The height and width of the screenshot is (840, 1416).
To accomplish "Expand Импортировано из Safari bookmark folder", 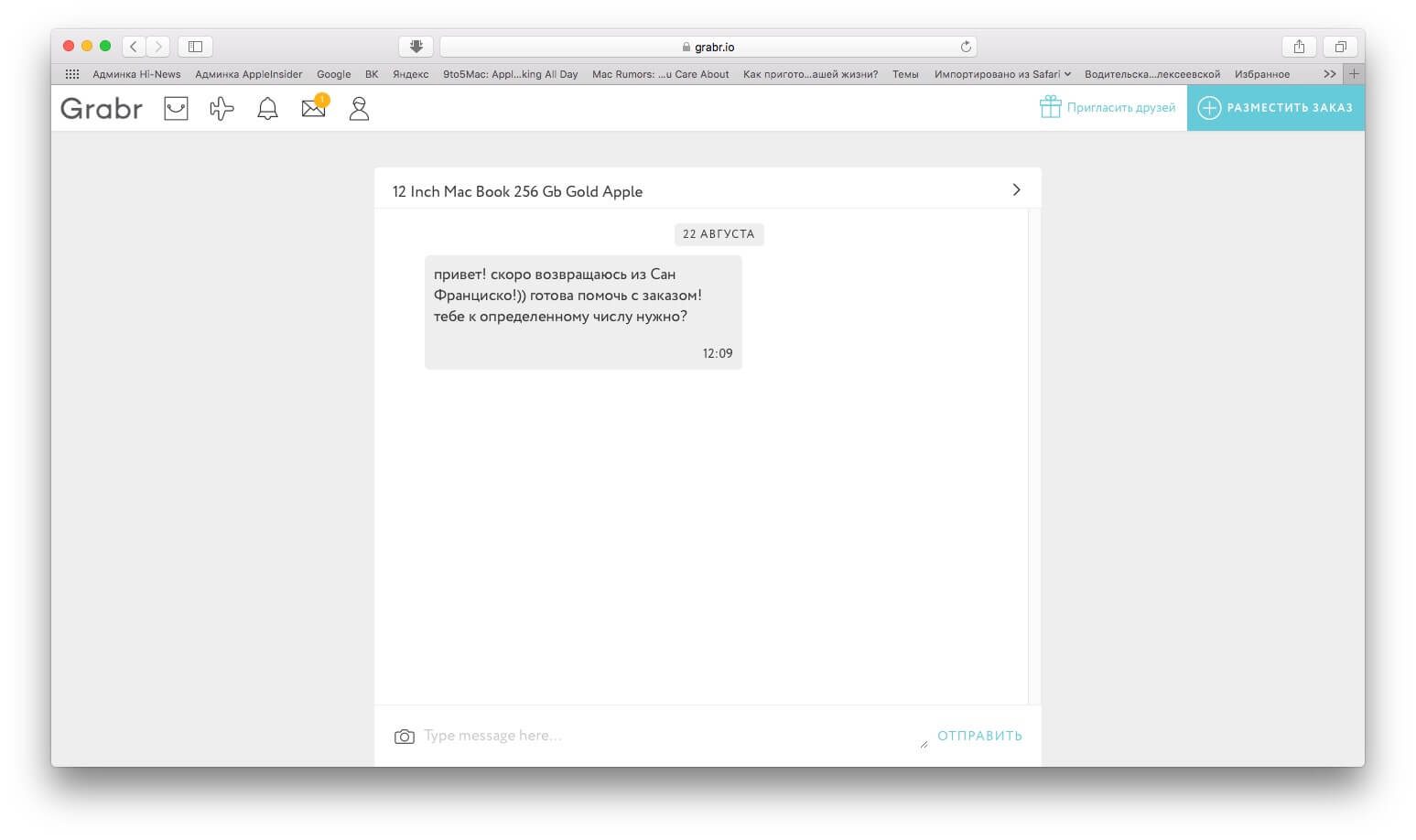I will click(x=1002, y=74).
